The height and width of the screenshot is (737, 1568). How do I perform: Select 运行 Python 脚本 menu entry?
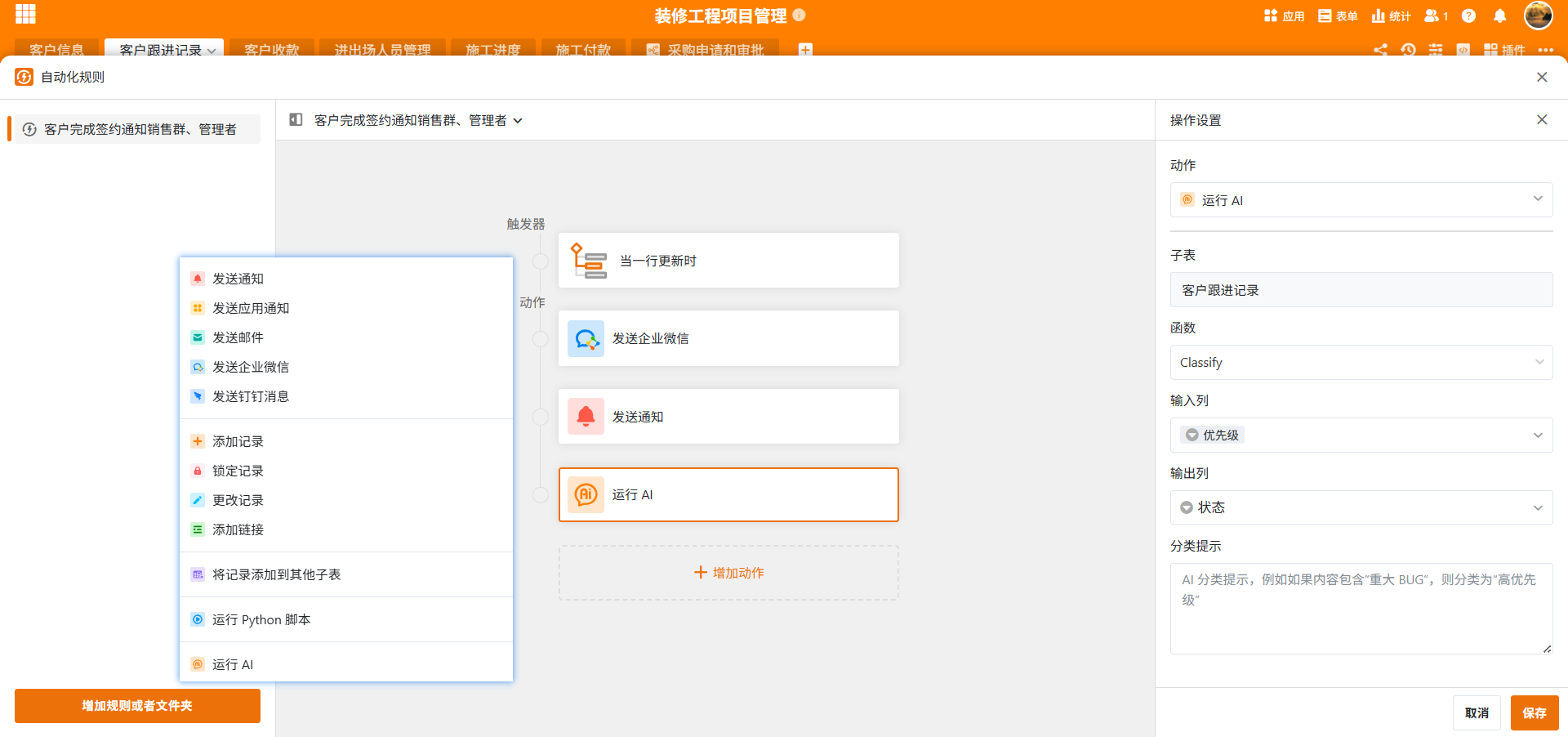point(261,620)
